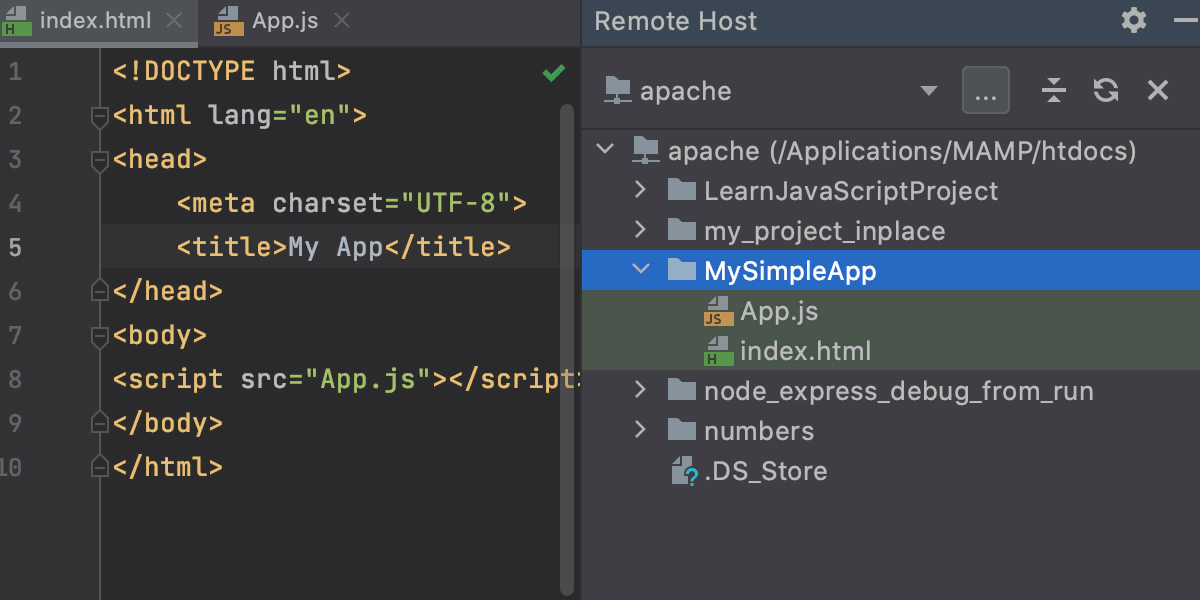The width and height of the screenshot is (1200, 600).
Task: Click the green inspection checkmark in the editor
Action: [x=553, y=71]
